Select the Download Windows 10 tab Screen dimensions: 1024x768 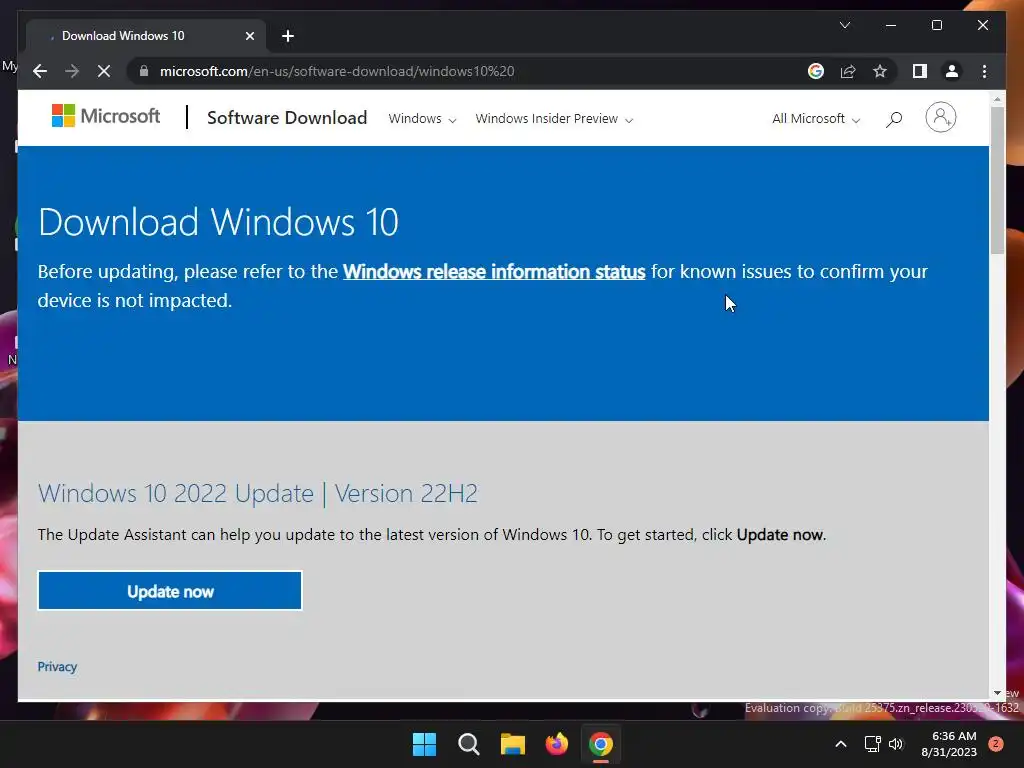coord(145,36)
